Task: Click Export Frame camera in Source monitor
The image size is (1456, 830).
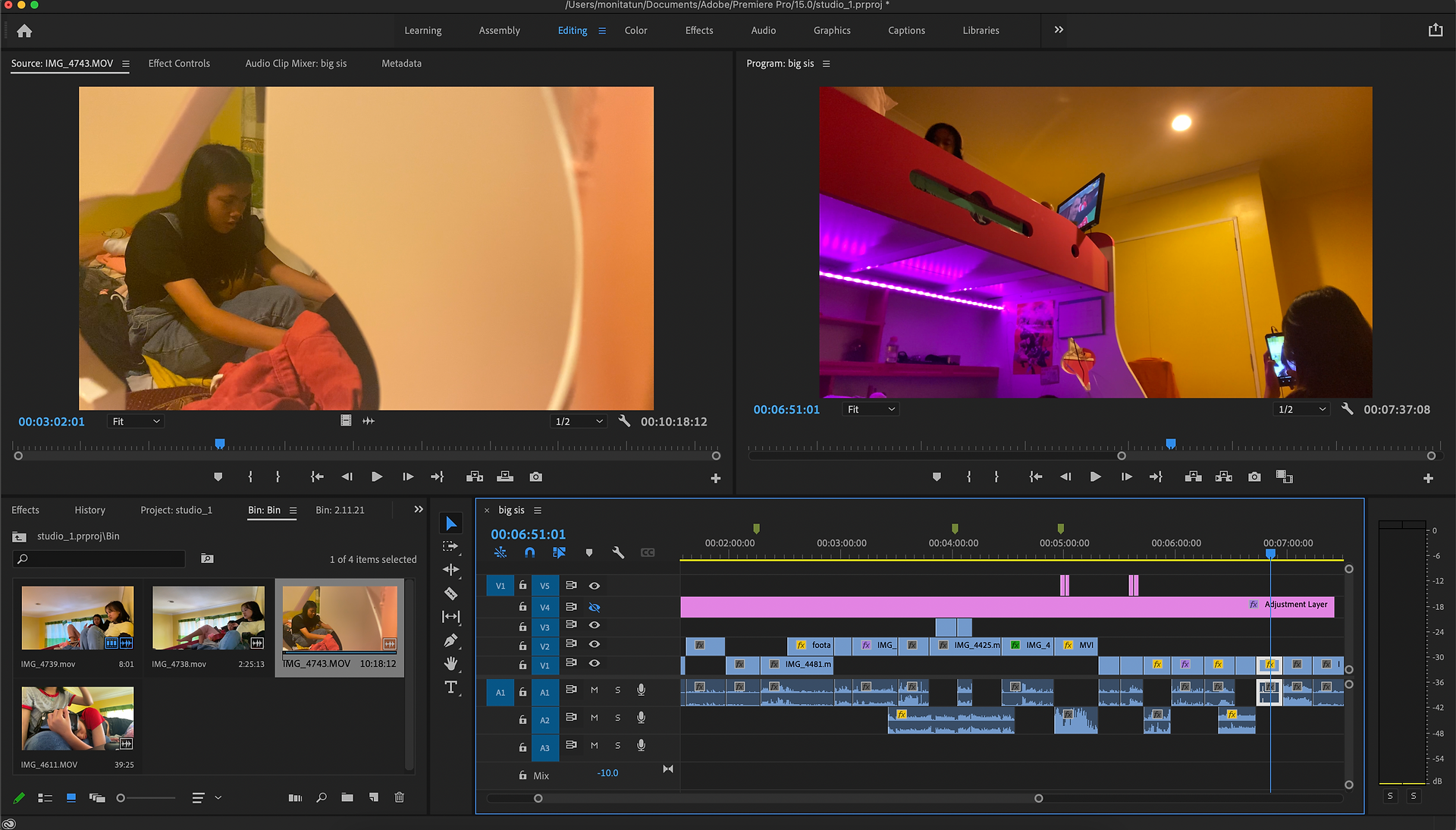Action: click(x=536, y=476)
